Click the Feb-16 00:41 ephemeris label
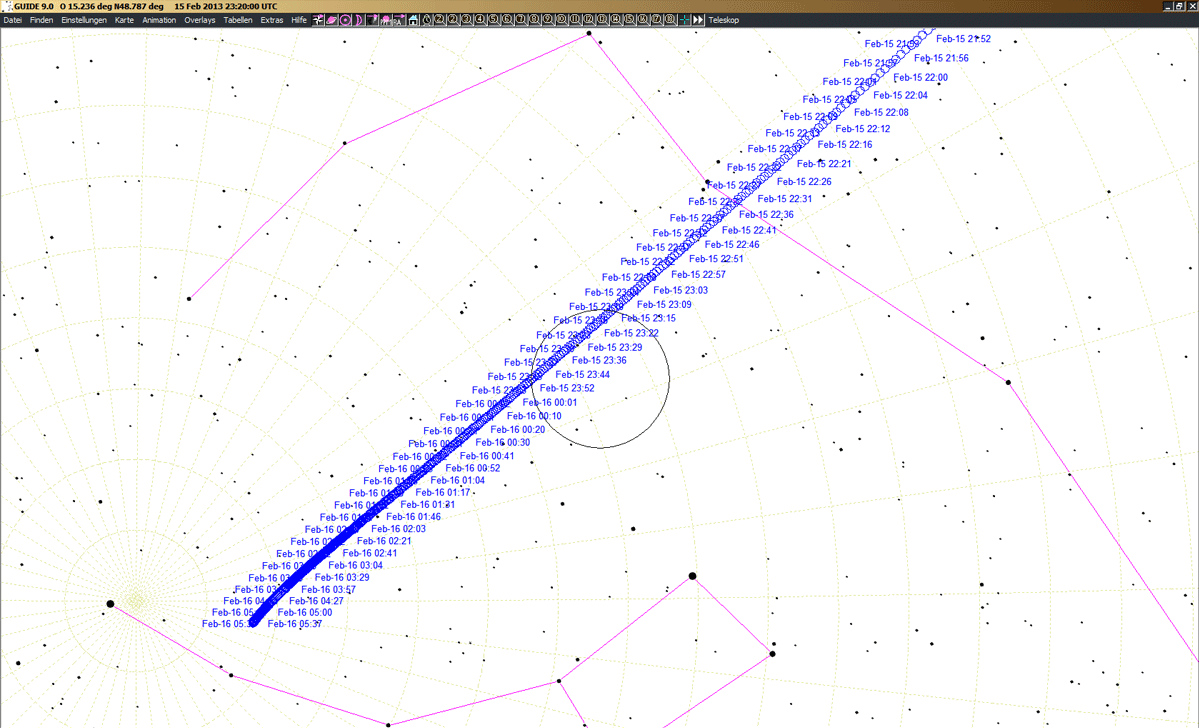Viewport: 1199px width, 728px height. tap(487, 456)
